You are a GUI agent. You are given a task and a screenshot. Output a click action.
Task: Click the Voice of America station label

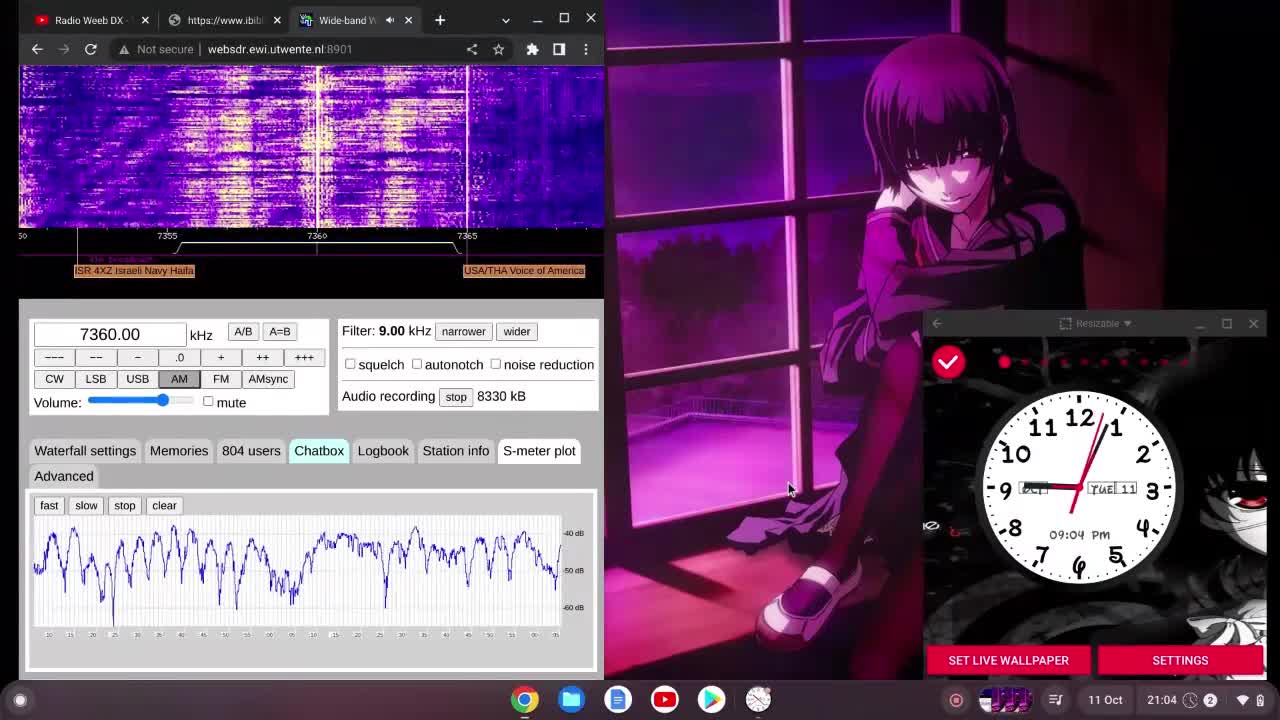pos(524,271)
